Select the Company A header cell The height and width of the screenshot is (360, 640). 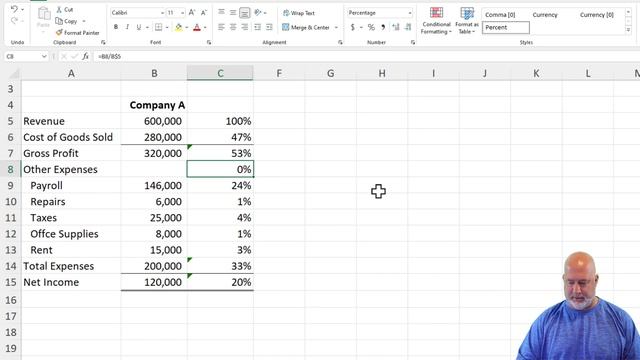(154, 105)
